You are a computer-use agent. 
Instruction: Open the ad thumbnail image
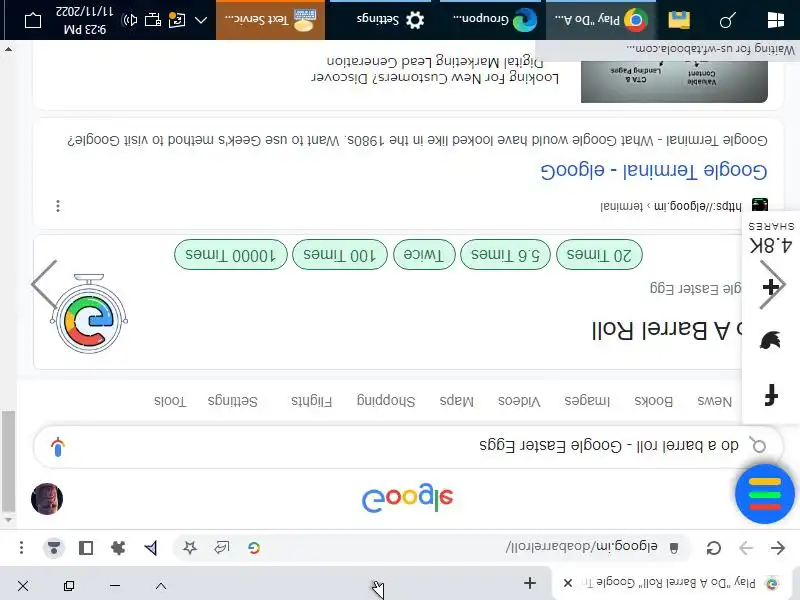[x=674, y=82]
